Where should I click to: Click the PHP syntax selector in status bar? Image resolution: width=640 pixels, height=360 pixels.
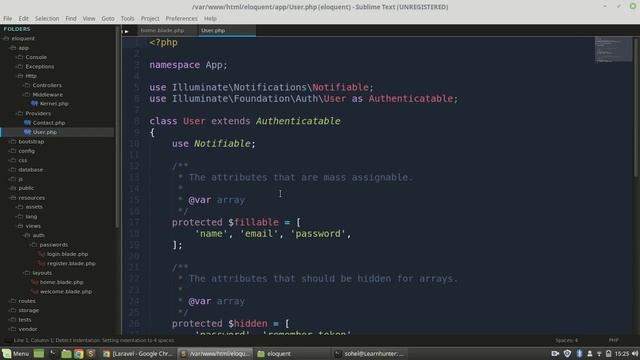click(613, 340)
